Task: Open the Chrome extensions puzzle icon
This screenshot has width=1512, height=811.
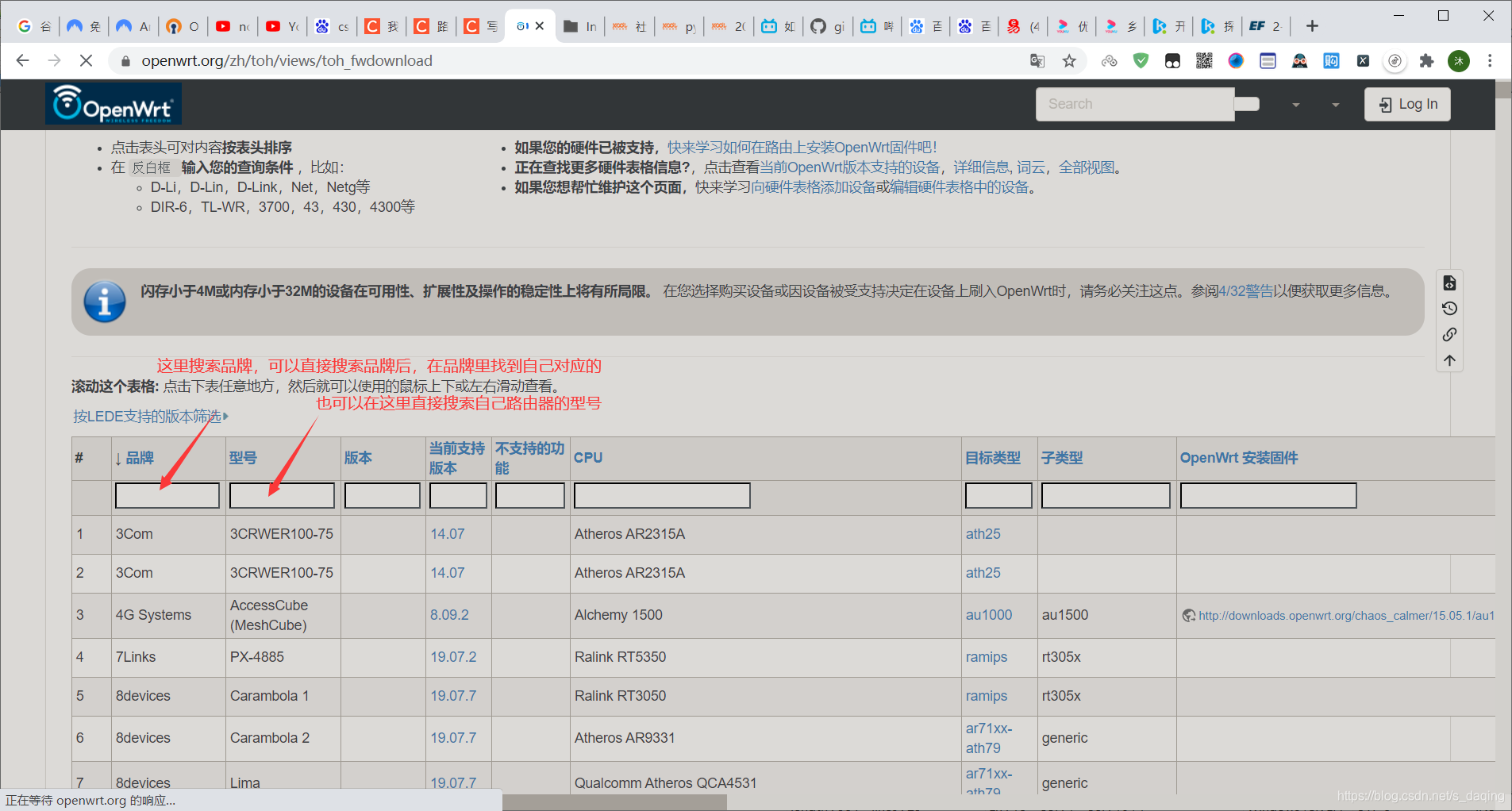Action: pos(1426,61)
